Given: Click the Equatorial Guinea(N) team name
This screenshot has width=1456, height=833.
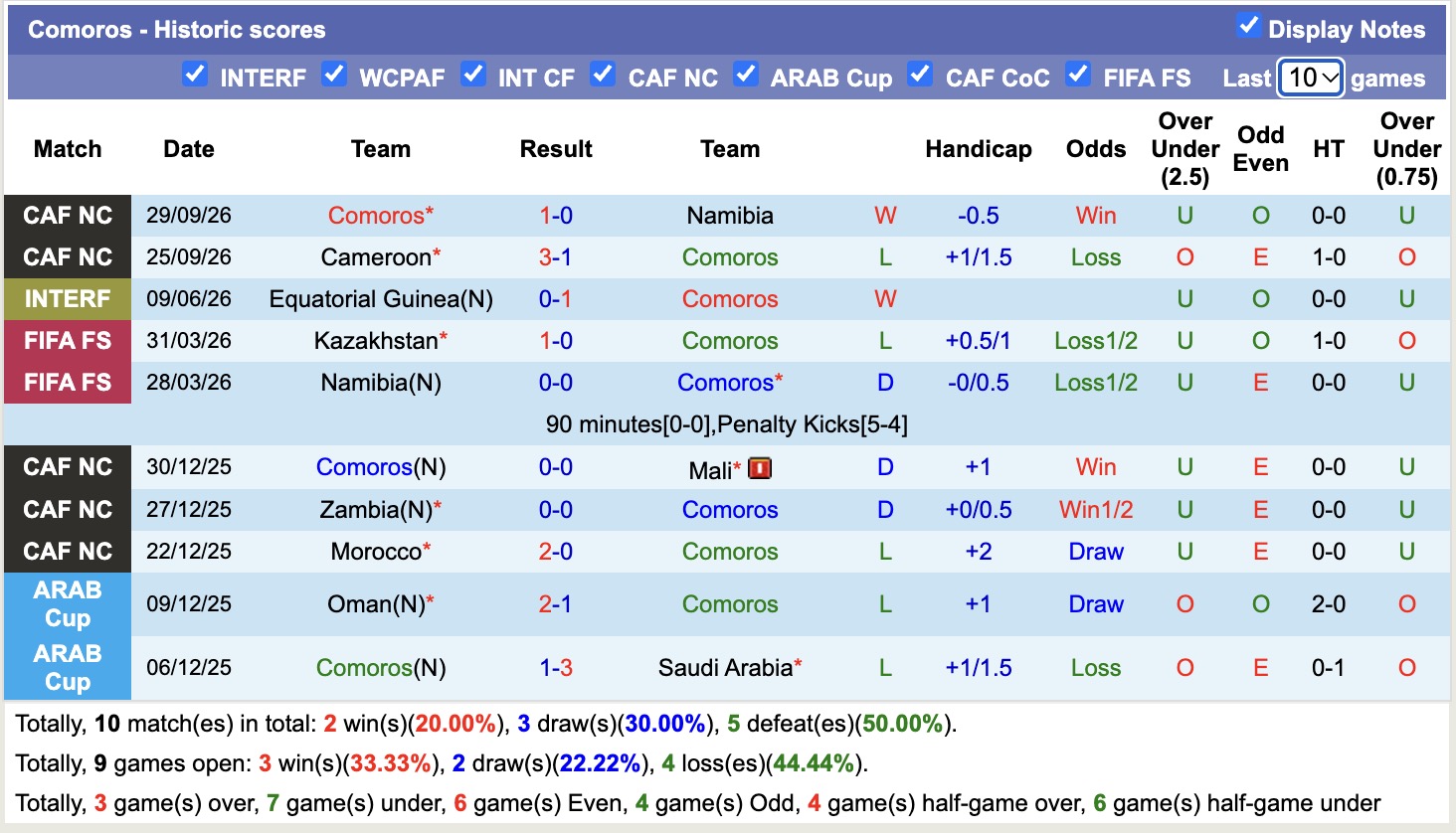Looking at the screenshot, I should pos(381,299).
